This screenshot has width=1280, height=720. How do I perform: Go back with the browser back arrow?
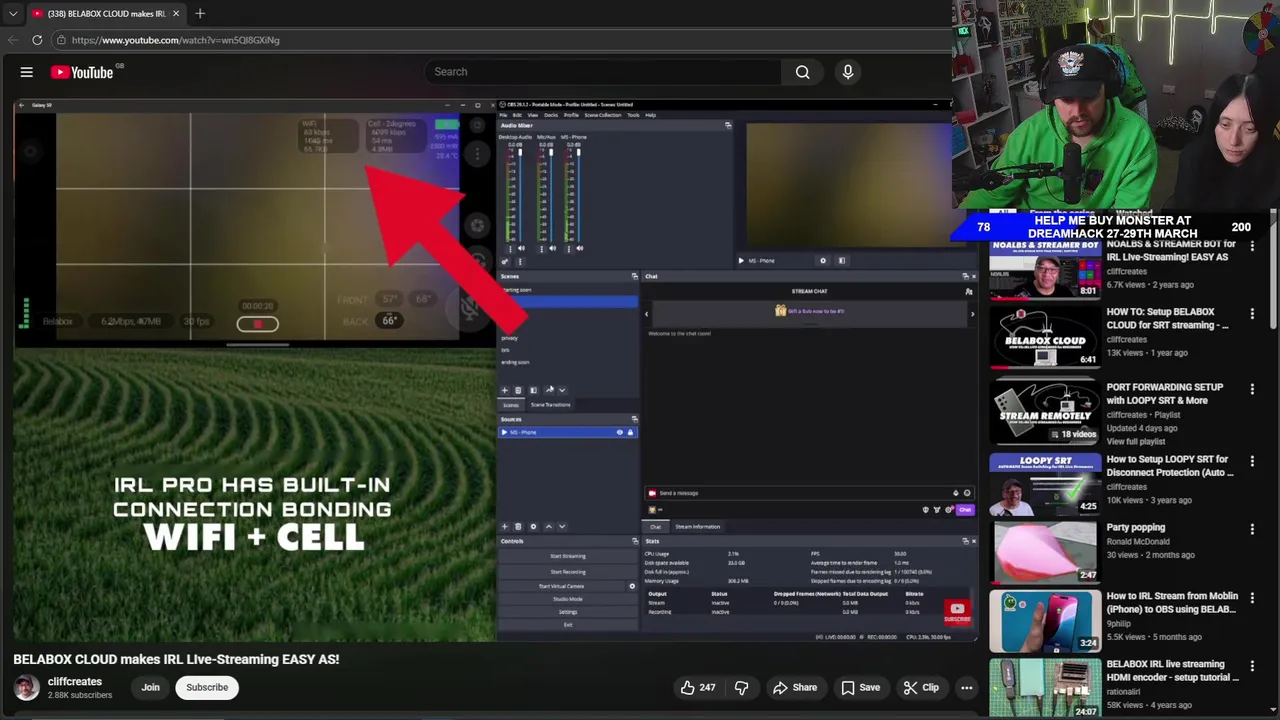click(12, 40)
